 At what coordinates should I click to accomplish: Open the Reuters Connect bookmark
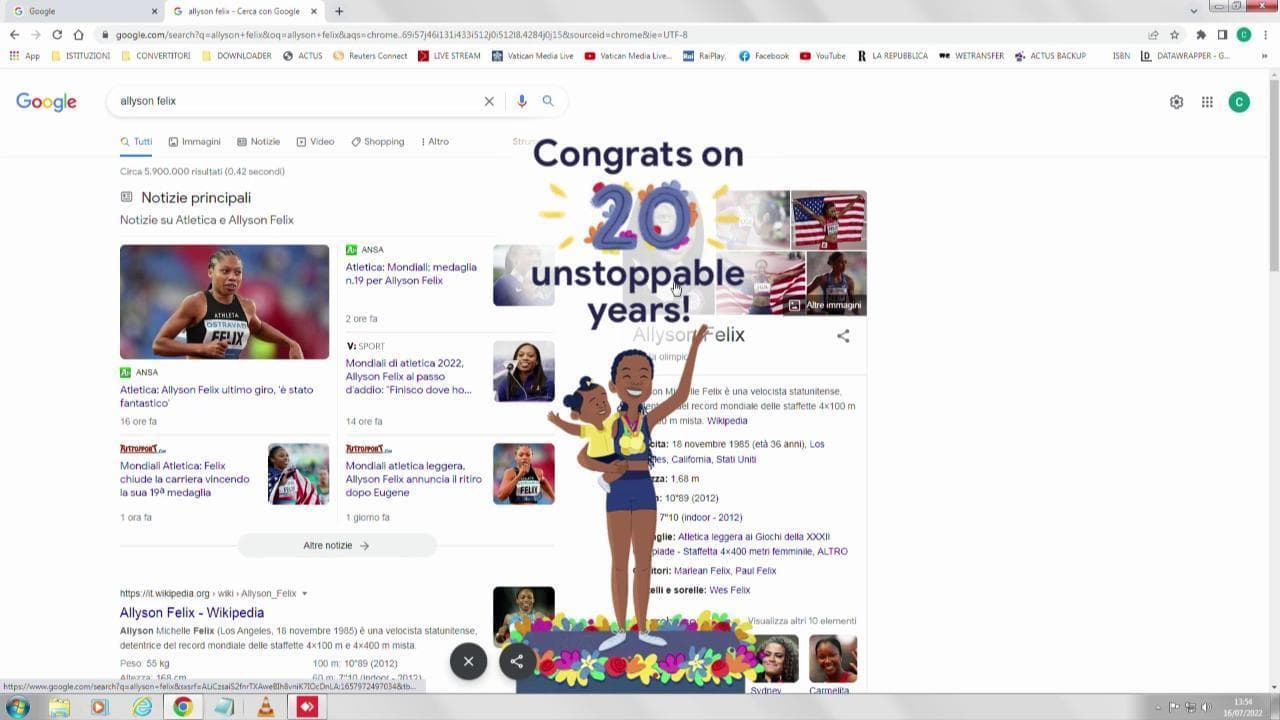pos(370,56)
